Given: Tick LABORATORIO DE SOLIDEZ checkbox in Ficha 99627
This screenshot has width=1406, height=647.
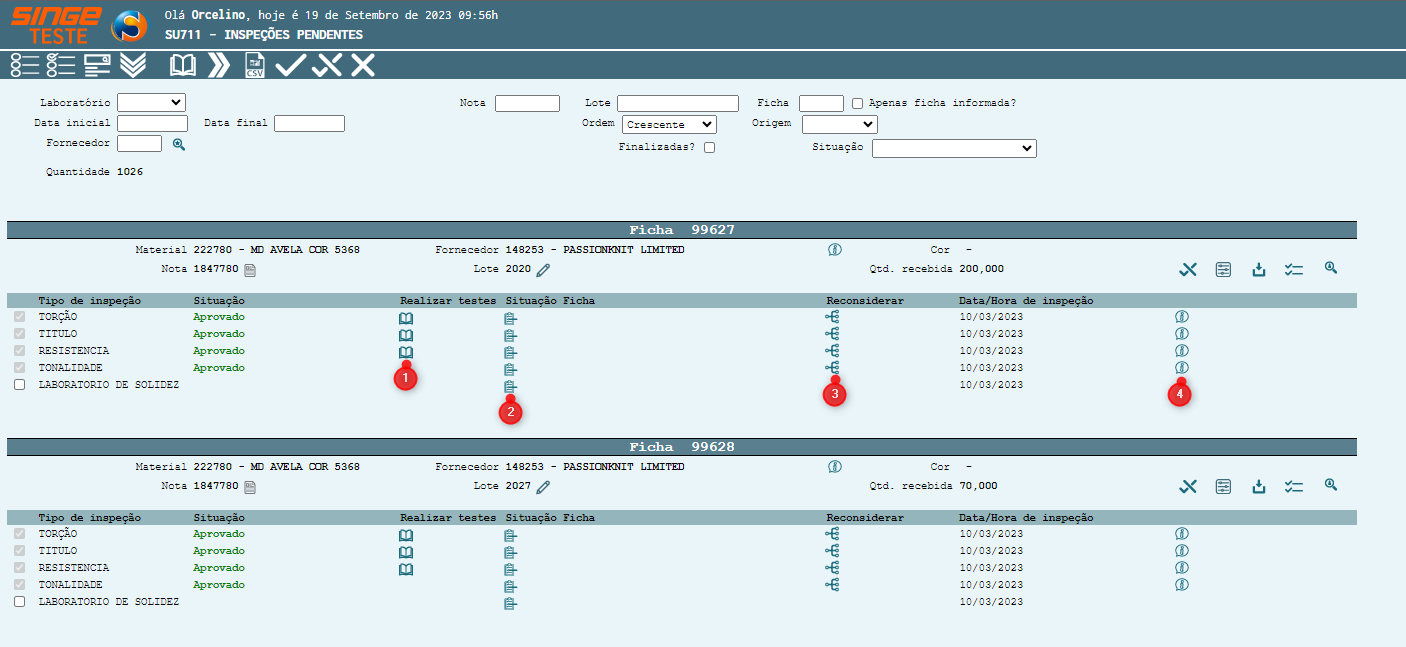Looking at the screenshot, I should 19,385.
